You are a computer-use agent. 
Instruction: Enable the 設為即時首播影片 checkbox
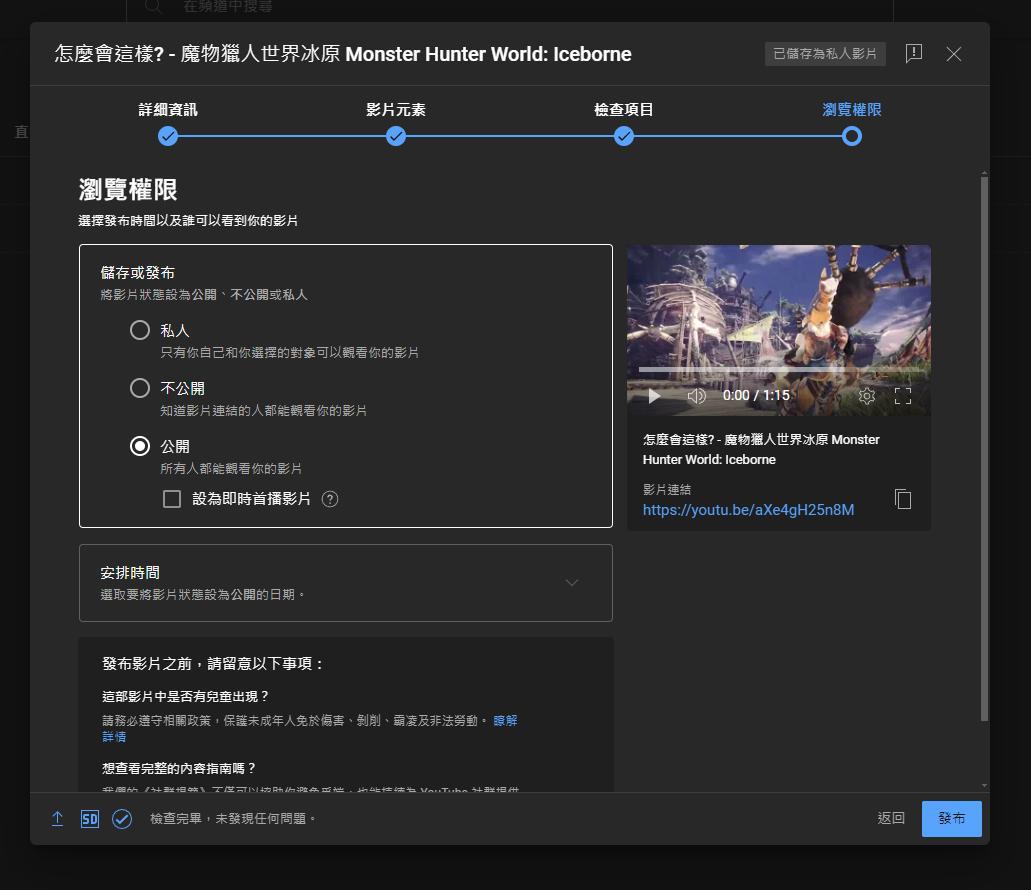[172, 499]
